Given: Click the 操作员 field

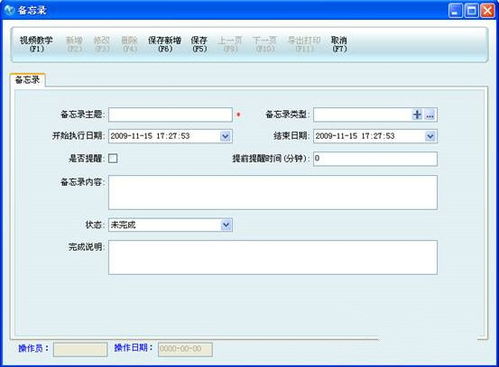Looking at the screenshot, I should pyautogui.click(x=80, y=349).
